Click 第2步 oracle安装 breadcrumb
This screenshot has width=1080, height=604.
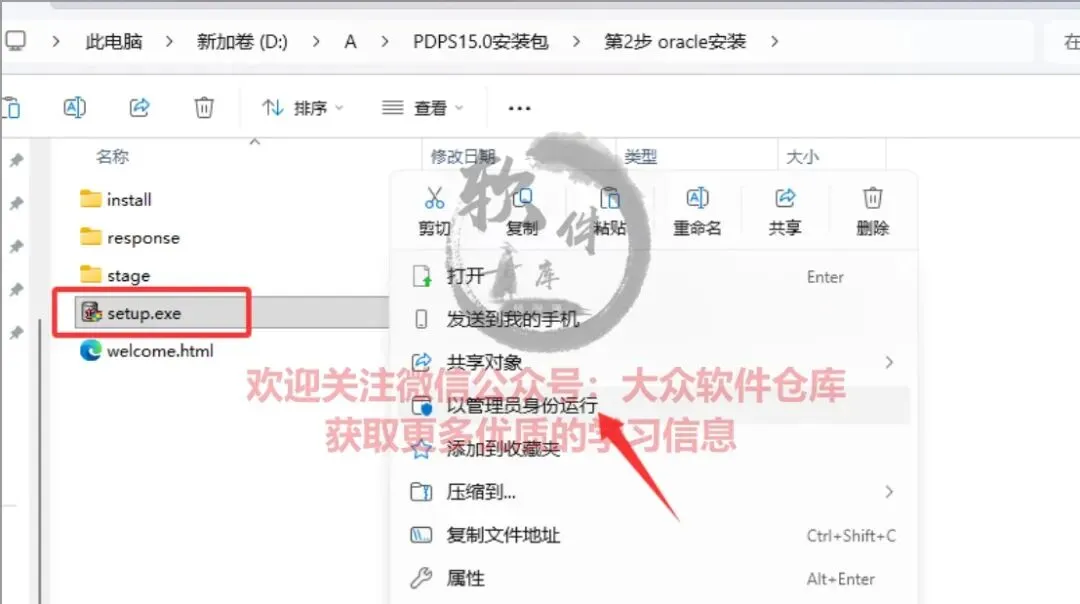(675, 42)
